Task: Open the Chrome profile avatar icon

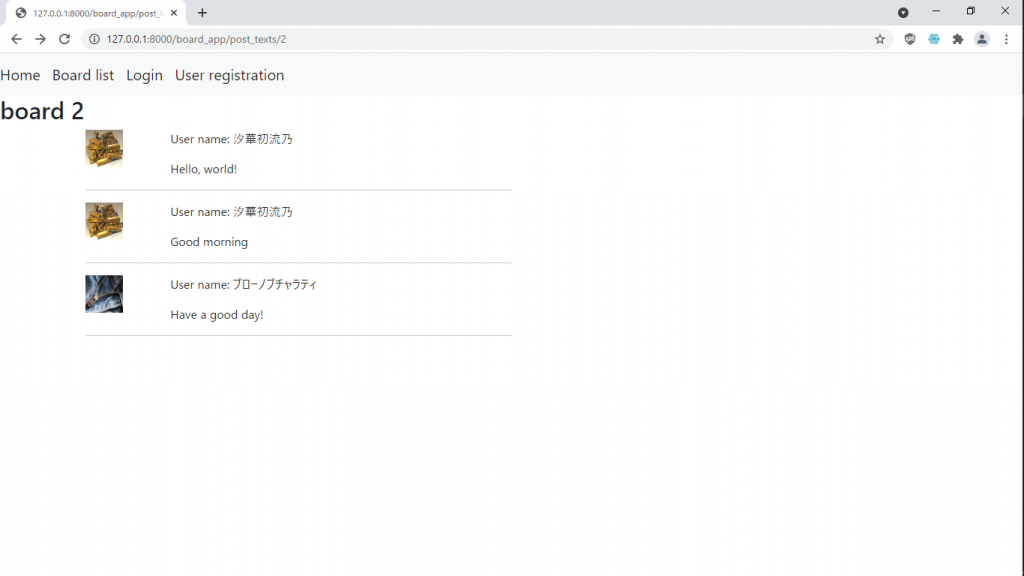Action: pos(981,39)
